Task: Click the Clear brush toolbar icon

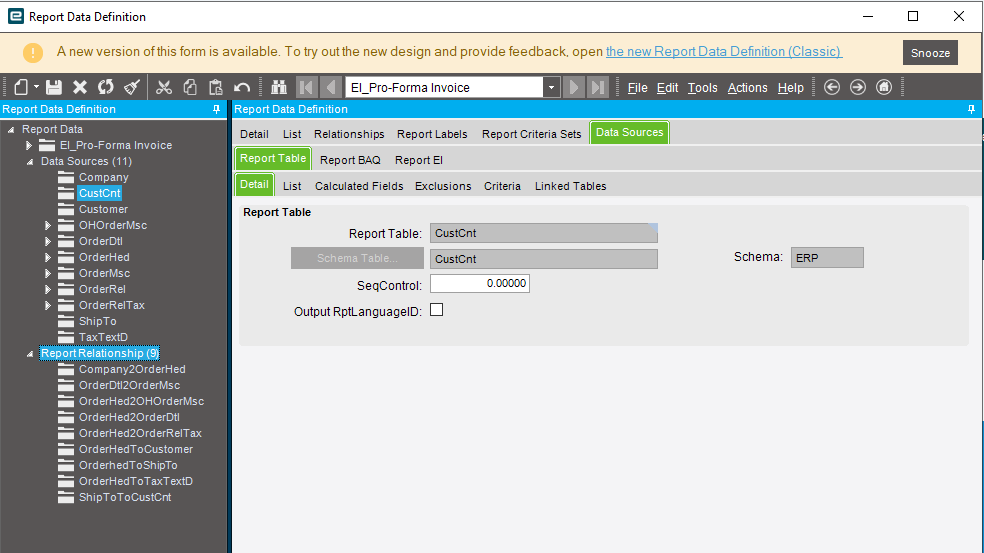Action: [x=132, y=87]
